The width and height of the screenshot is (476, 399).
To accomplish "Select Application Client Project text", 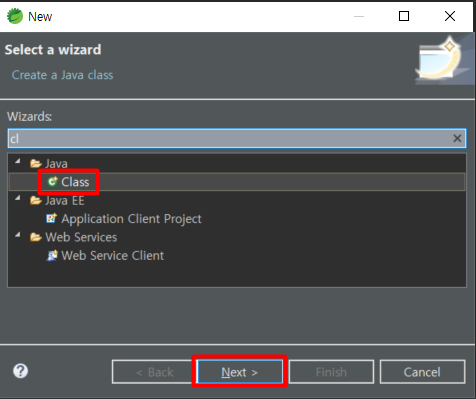I will click(131, 219).
